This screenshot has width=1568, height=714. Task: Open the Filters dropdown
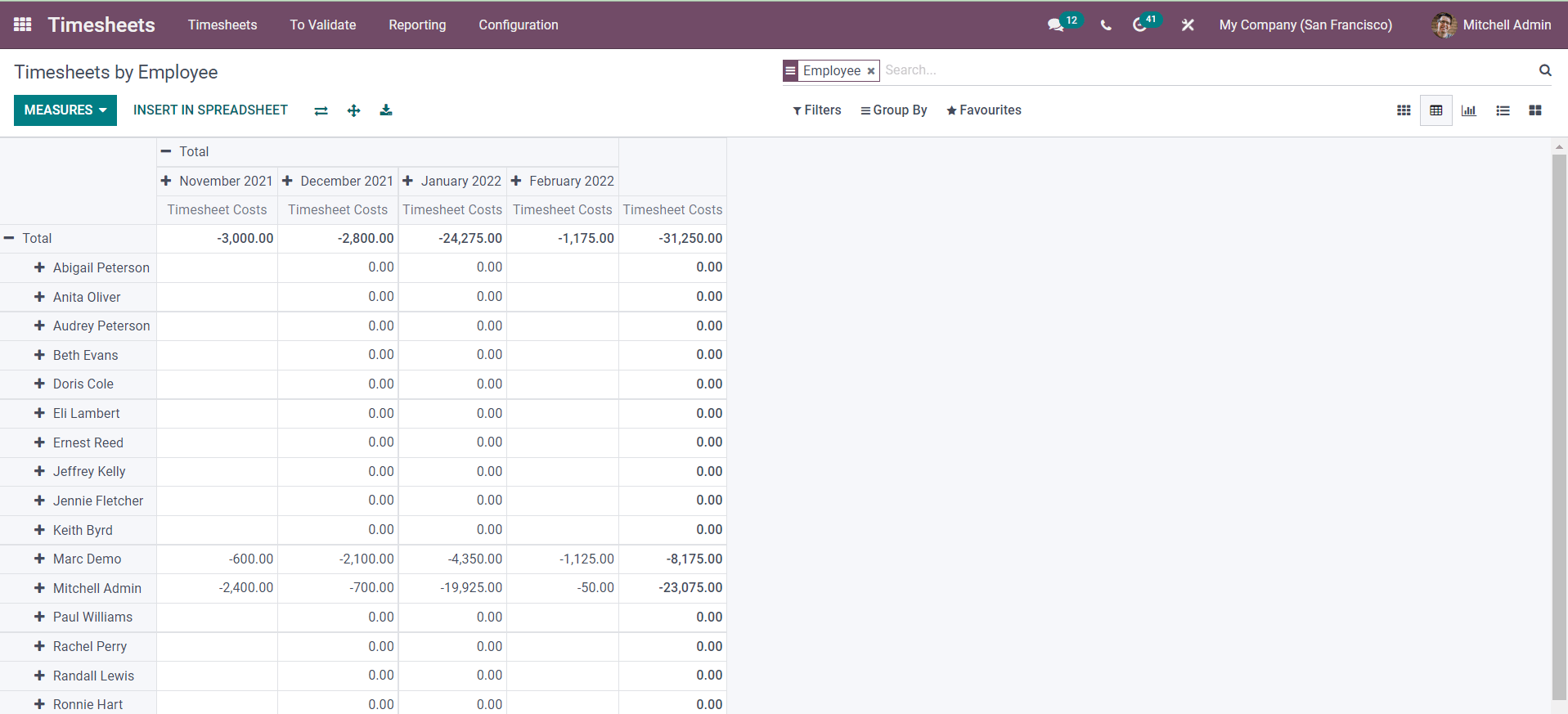pos(816,110)
